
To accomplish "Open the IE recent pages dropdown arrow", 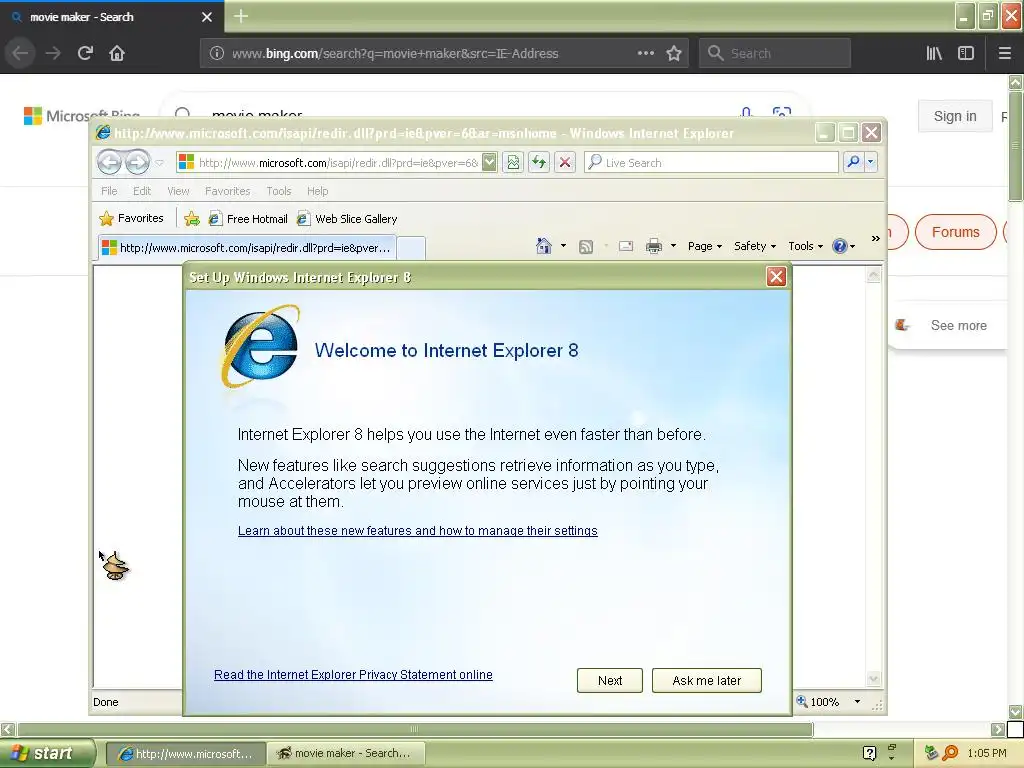I will tap(159, 163).
